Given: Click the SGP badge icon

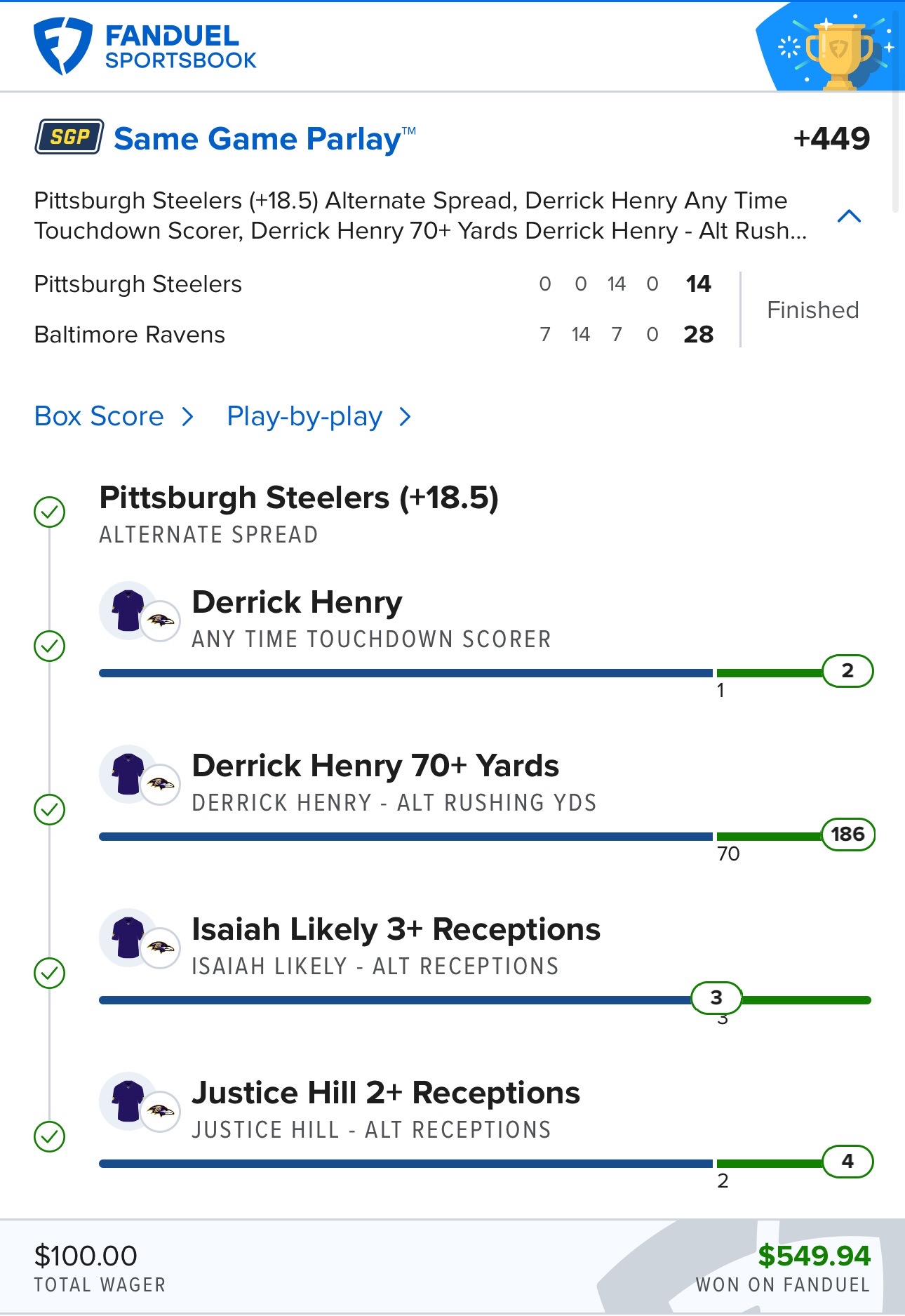Looking at the screenshot, I should [x=69, y=137].
